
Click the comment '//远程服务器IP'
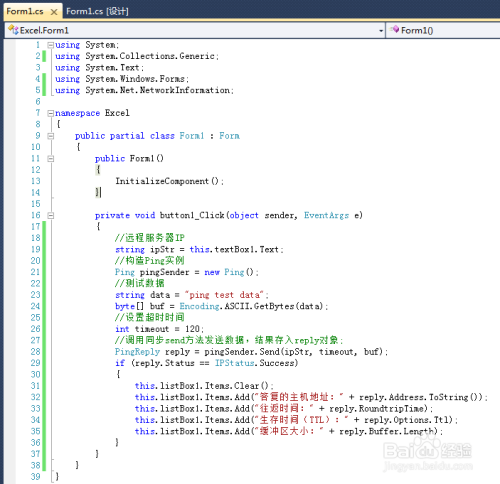point(150,238)
